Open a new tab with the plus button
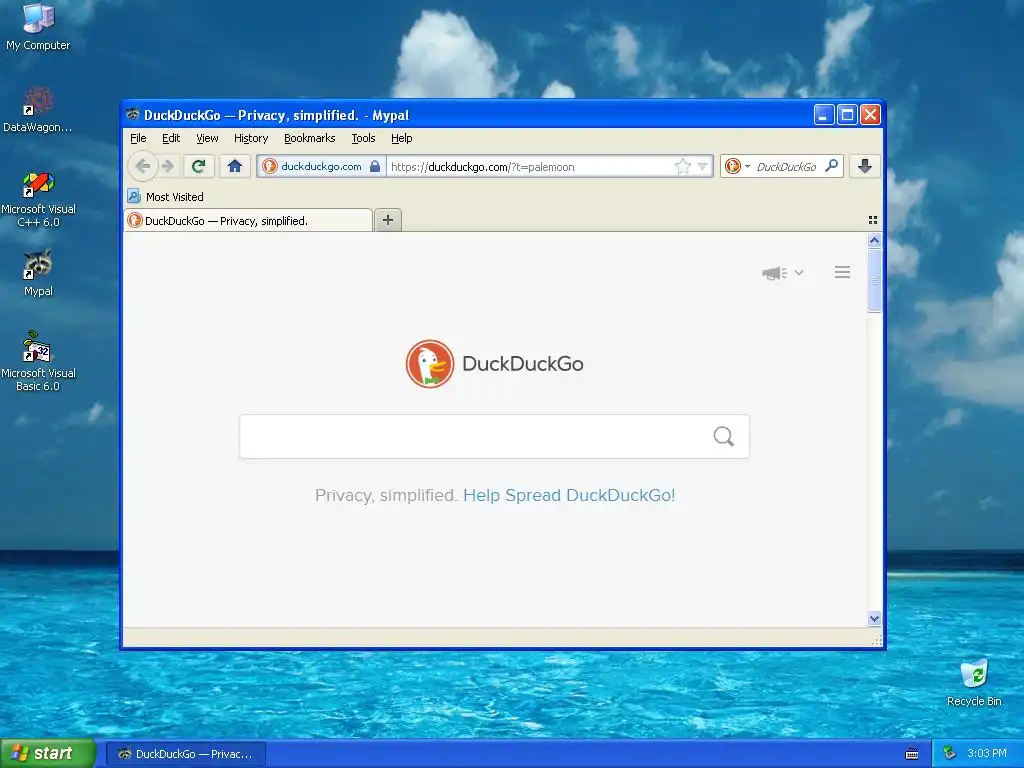 pos(388,220)
